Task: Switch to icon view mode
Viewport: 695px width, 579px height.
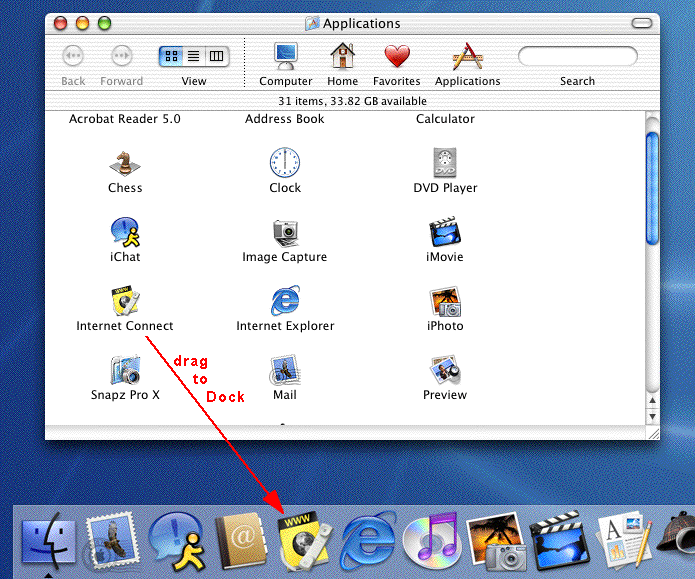Action: coord(171,56)
